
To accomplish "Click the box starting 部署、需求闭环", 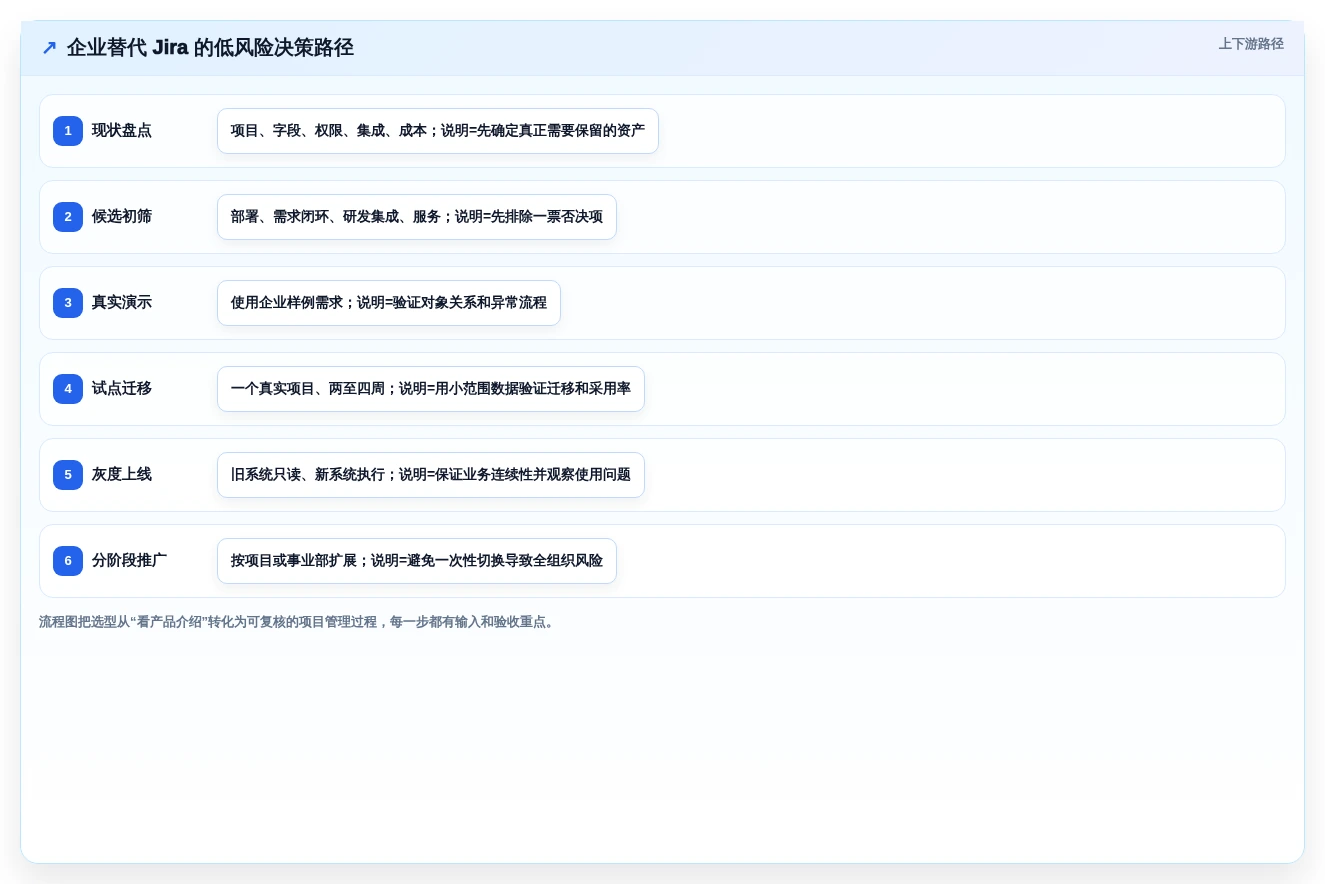I will click(417, 217).
